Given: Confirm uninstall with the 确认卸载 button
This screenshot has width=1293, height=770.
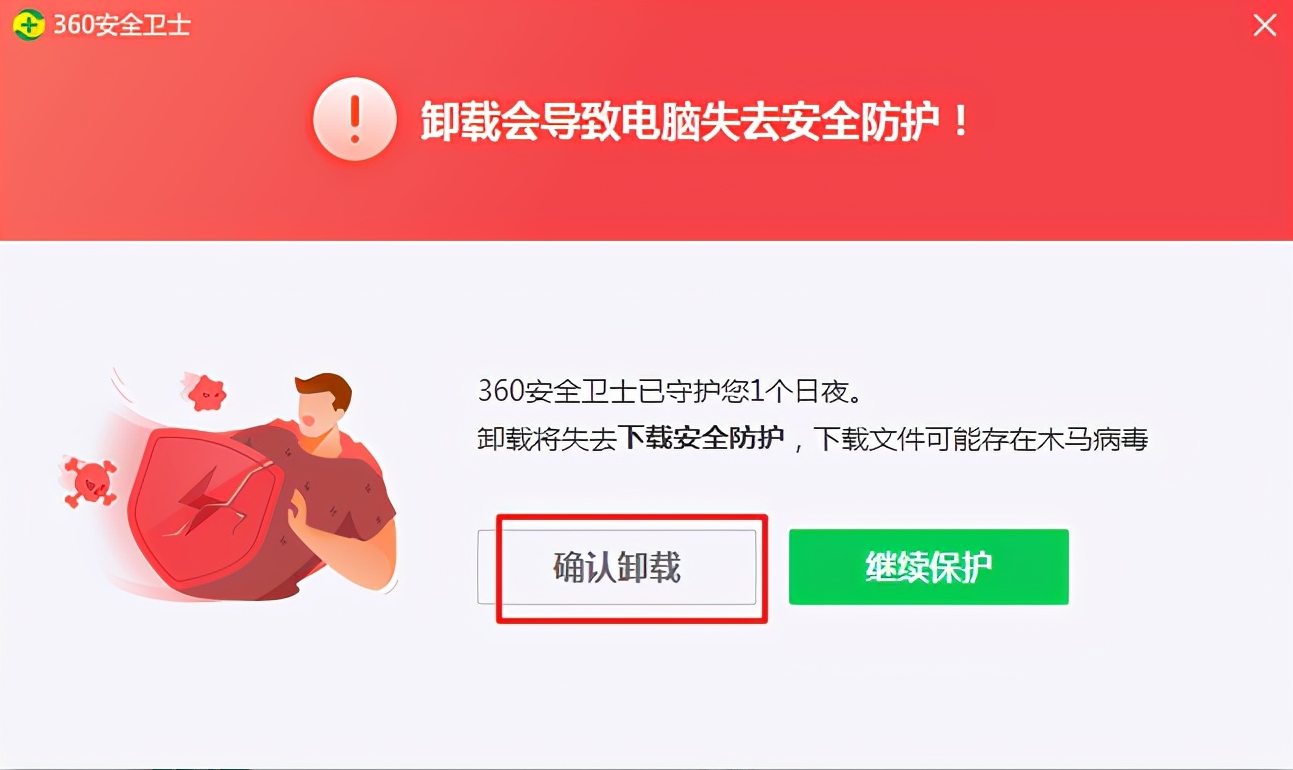Looking at the screenshot, I should (617, 567).
